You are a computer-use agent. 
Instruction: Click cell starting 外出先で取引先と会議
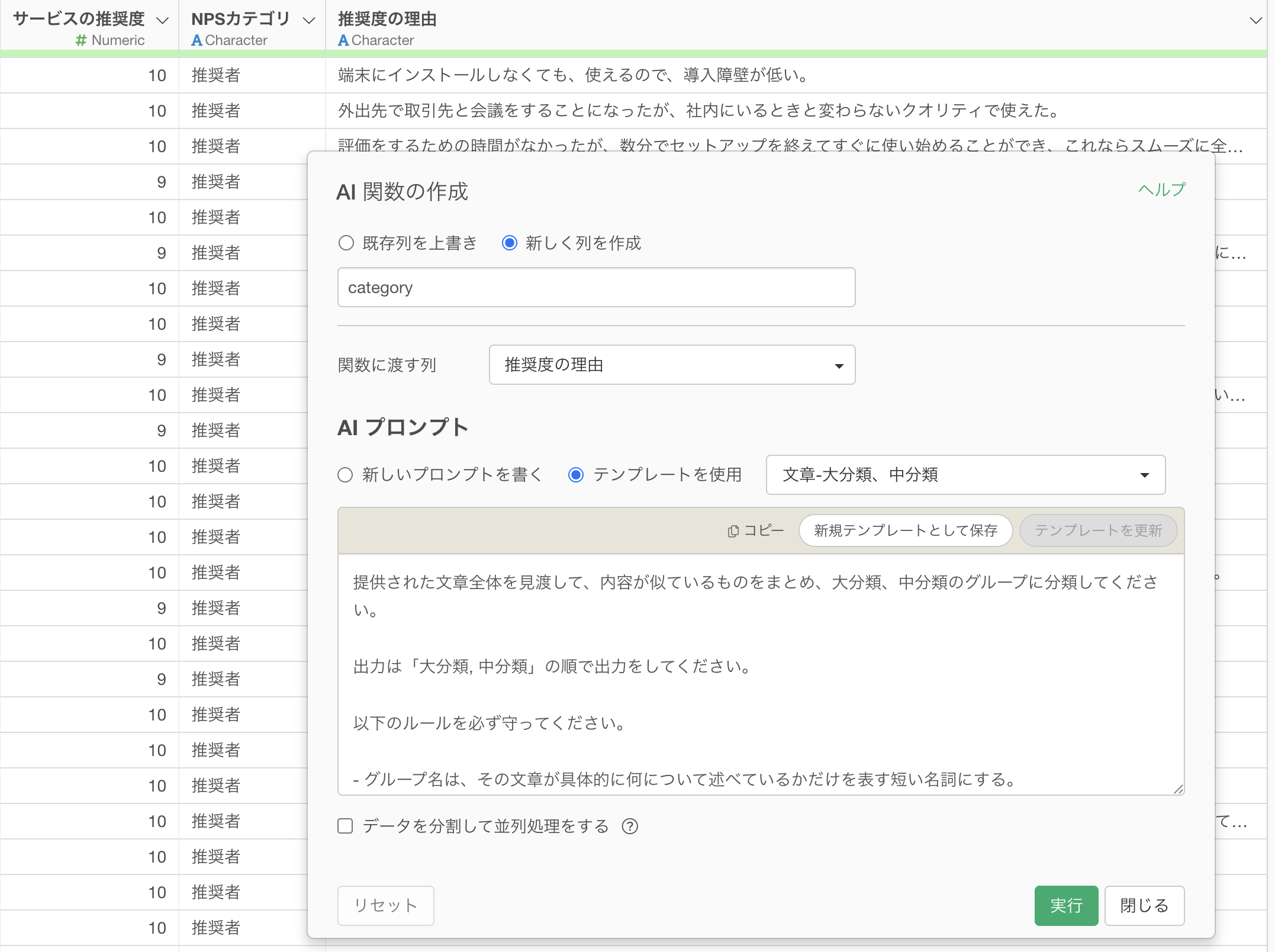click(796, 111)
